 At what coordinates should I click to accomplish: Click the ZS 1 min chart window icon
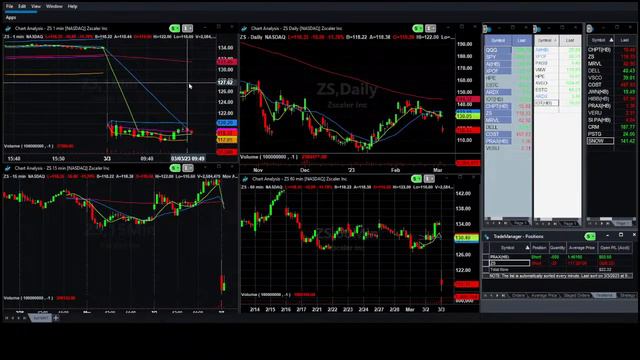pyautogui.click(x=8, y=29)
